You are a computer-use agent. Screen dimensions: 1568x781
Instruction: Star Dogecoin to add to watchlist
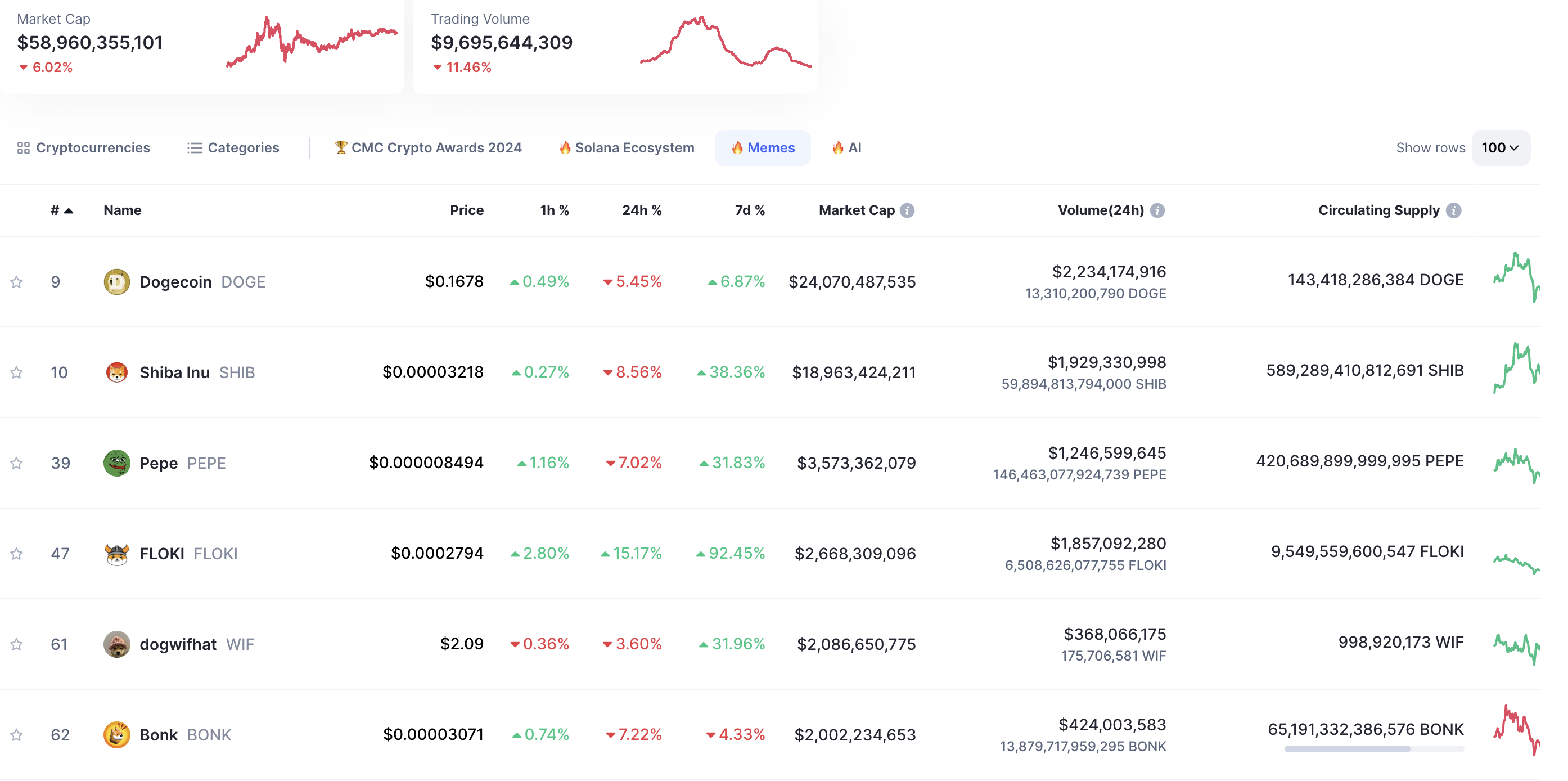(x=16, y=281)
